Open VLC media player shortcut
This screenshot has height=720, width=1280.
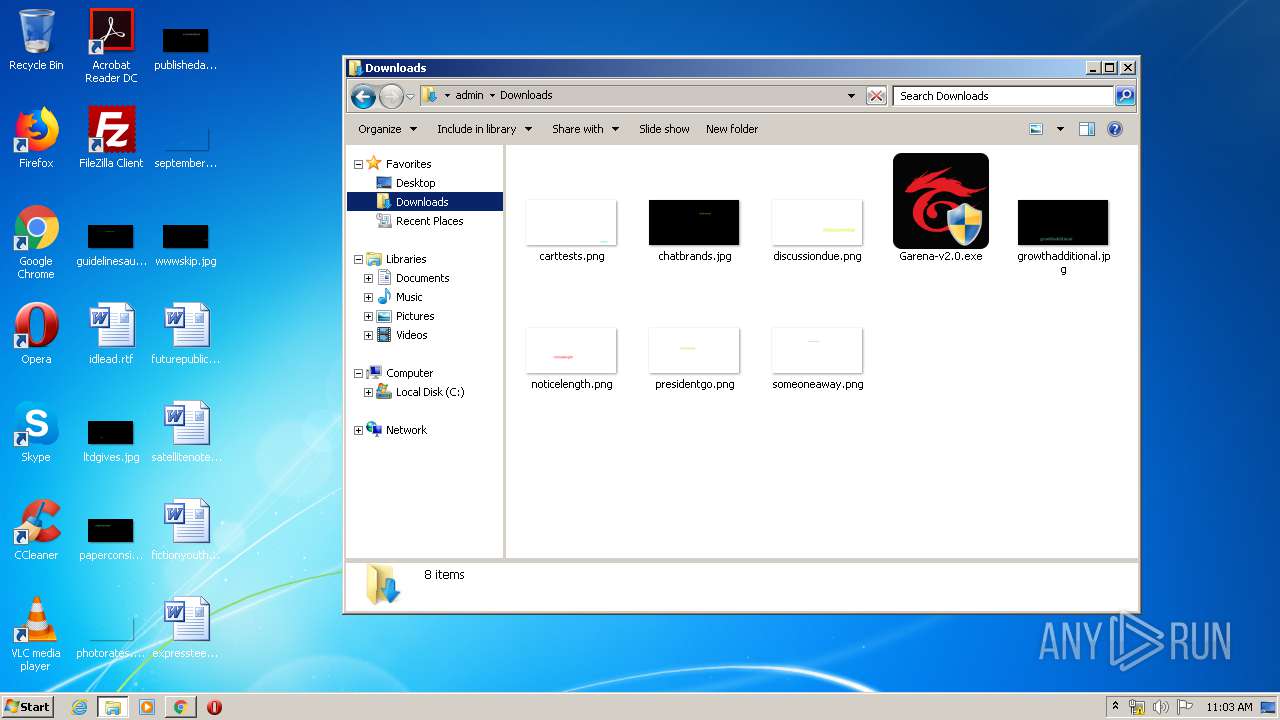pyautogui.click(x=36, y=634)
